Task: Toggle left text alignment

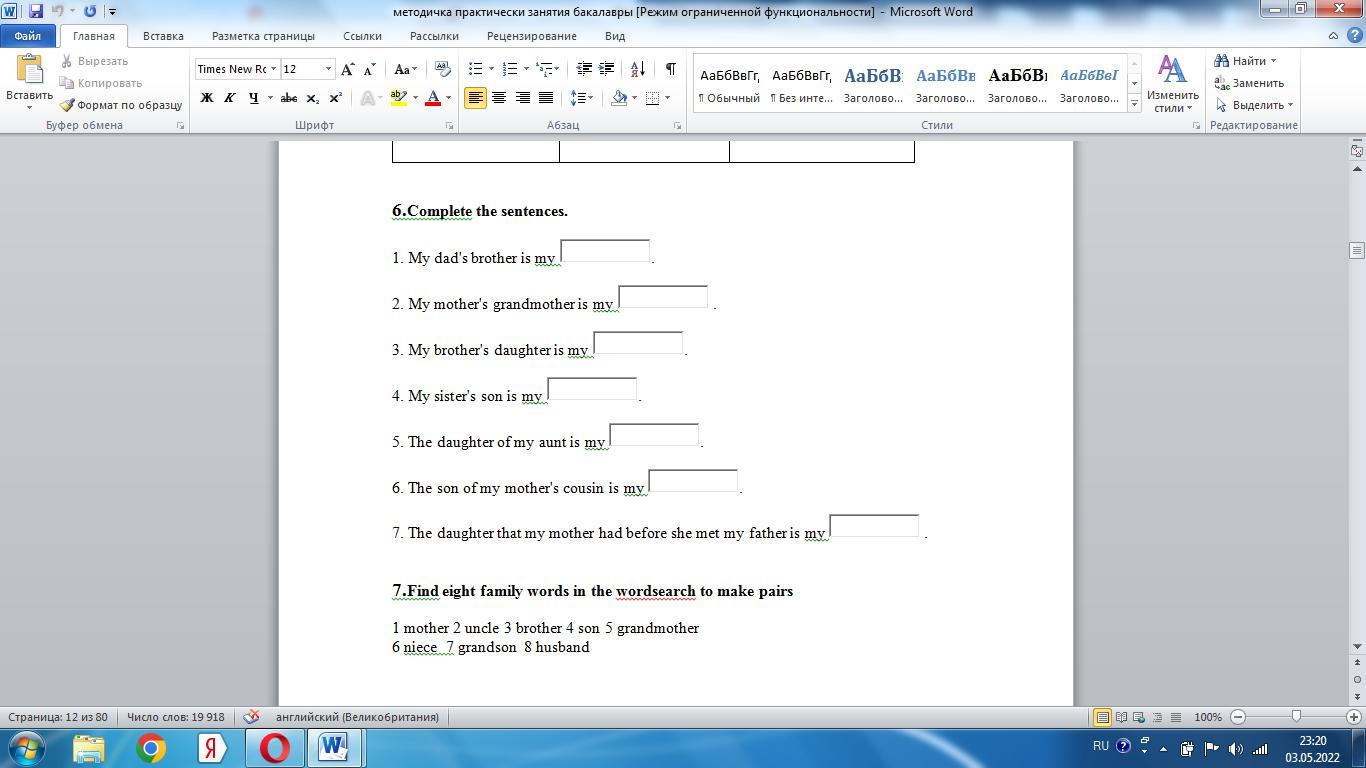Action: (475, 98)
